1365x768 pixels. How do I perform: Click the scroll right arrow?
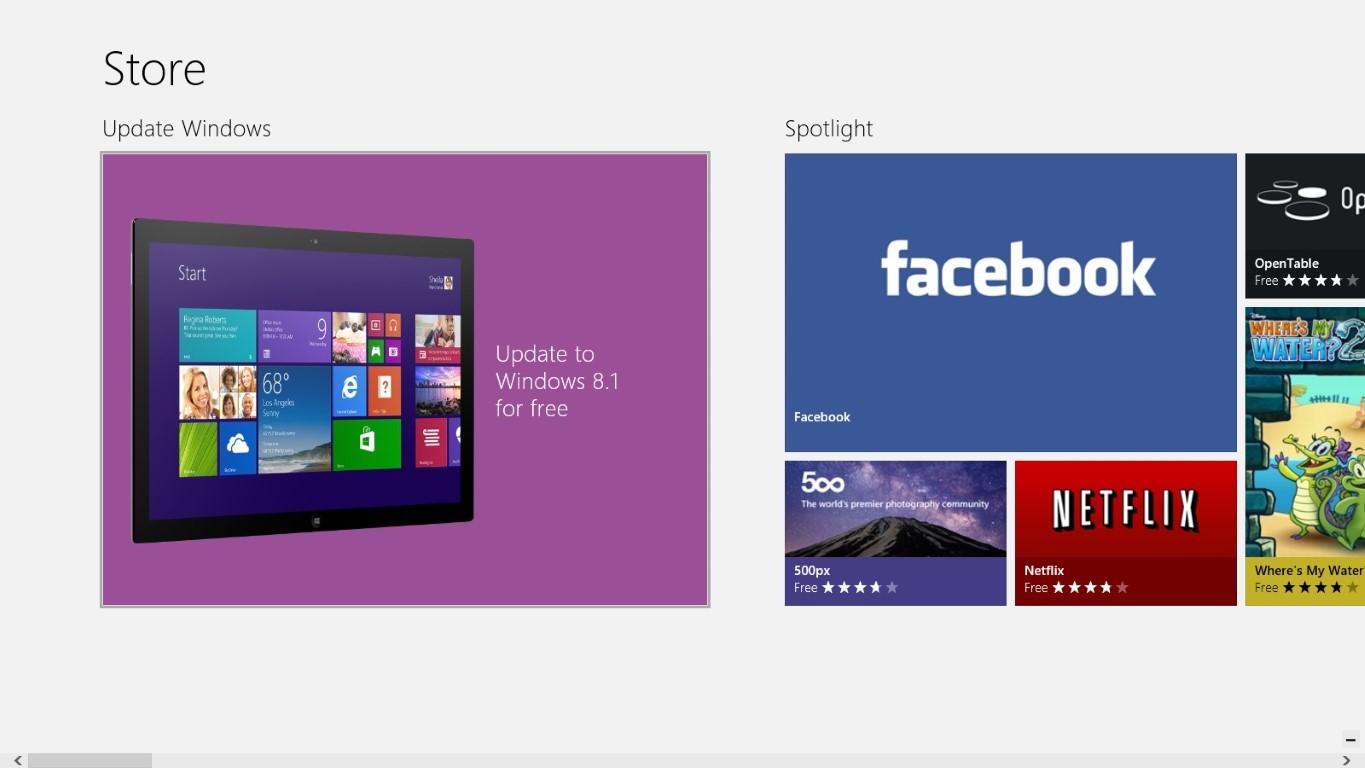point(1347,761)
